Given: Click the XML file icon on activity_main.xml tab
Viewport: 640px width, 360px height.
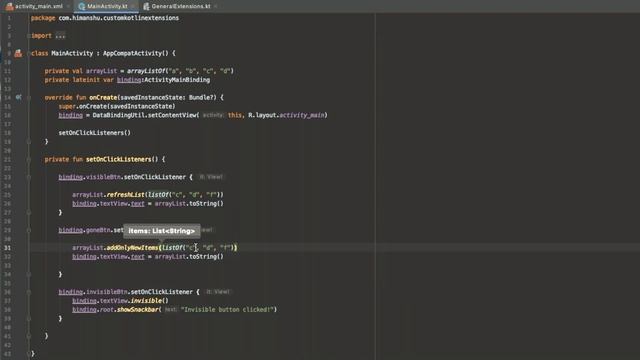Looking at the screenshot, I should coord(10,6).
